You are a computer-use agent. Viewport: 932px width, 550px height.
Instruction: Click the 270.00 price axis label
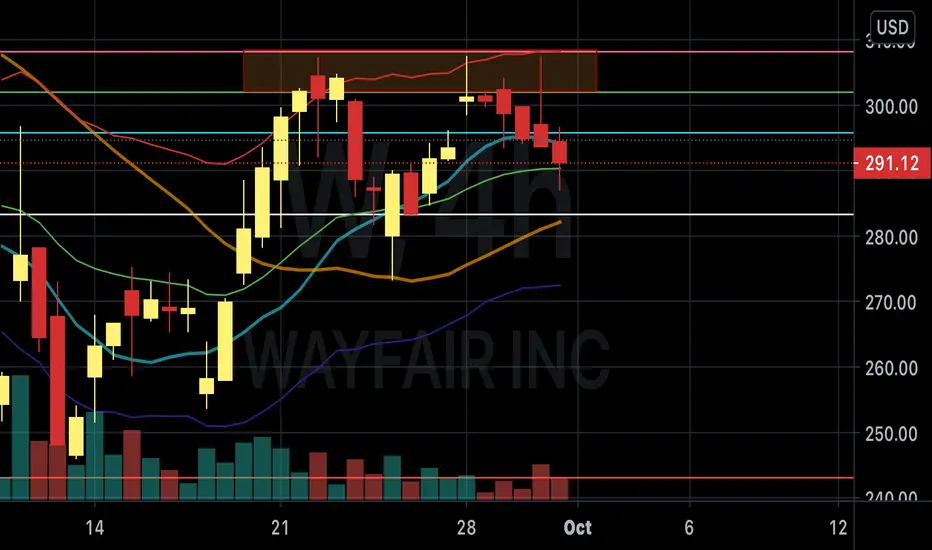891,303
